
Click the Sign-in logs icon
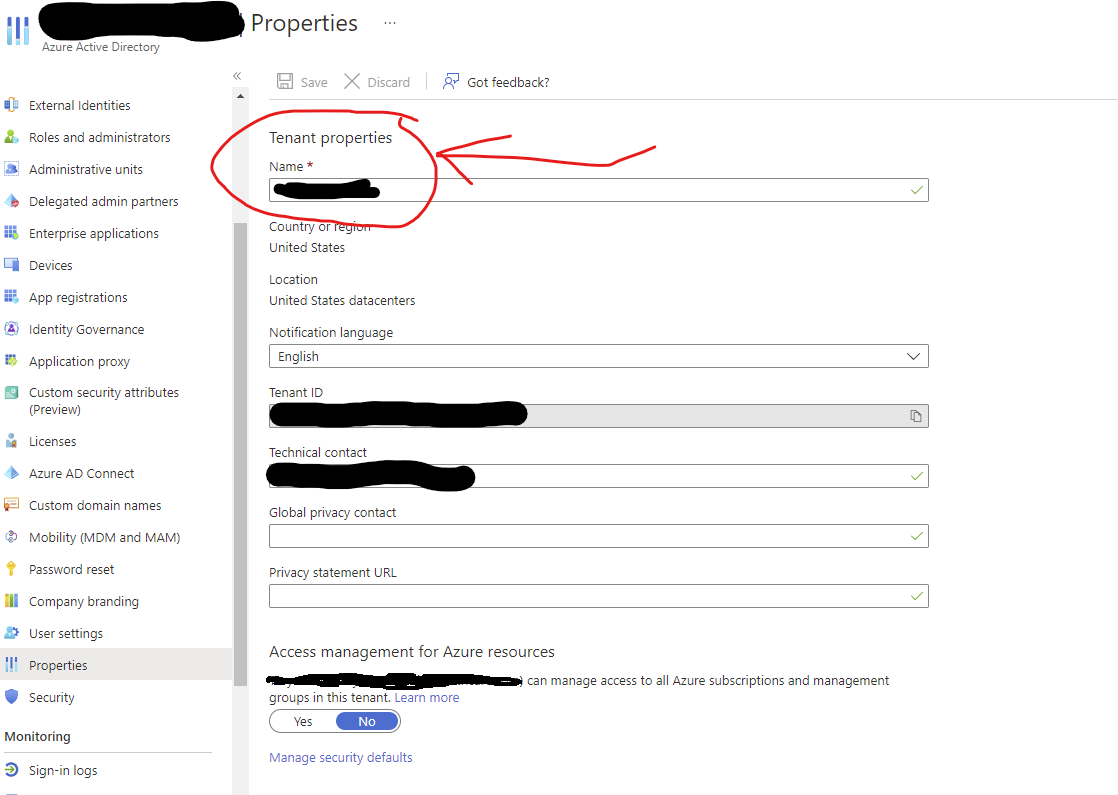point(11,770)
